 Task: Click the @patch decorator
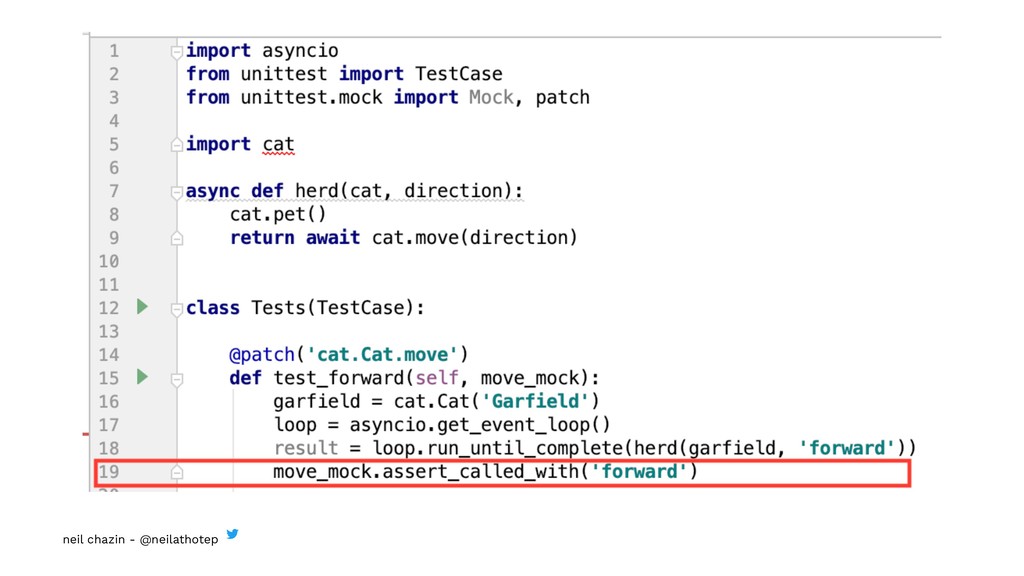click(x=262, y=354)
